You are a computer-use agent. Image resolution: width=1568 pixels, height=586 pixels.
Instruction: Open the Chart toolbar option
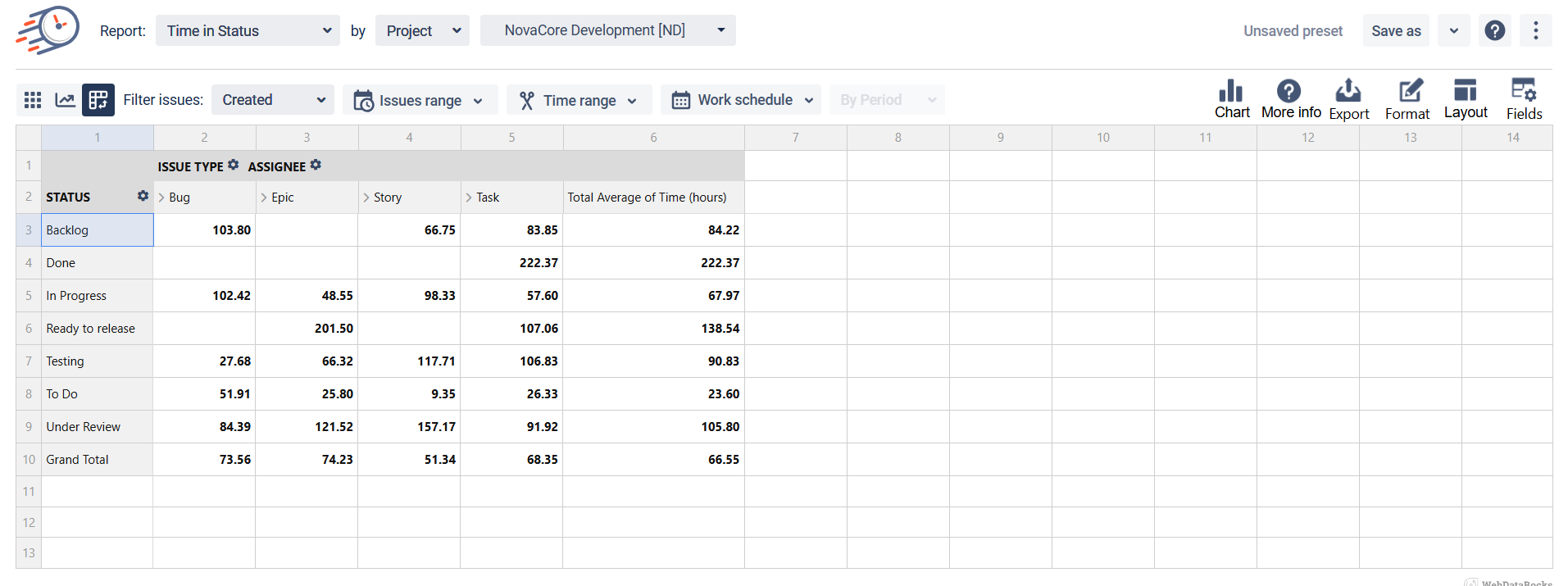pyautogui.click(x=1231, y=99)
